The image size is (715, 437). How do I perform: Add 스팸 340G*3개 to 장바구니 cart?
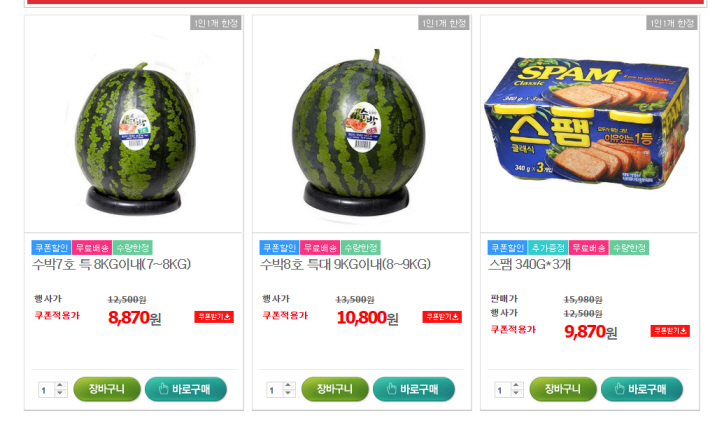[x=563, y=389]
